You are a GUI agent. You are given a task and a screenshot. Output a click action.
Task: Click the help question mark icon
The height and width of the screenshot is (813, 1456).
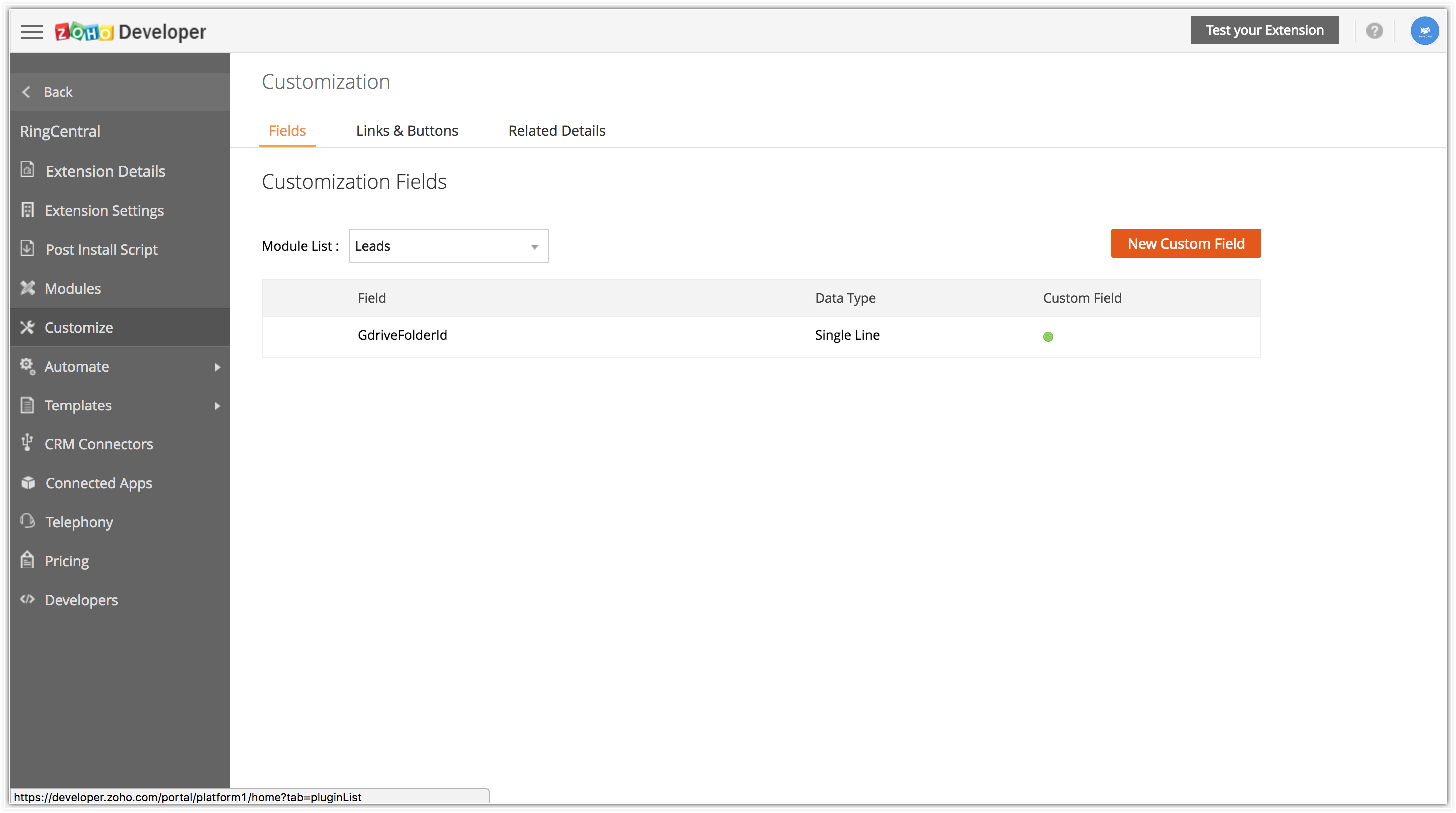point(1374,30)
